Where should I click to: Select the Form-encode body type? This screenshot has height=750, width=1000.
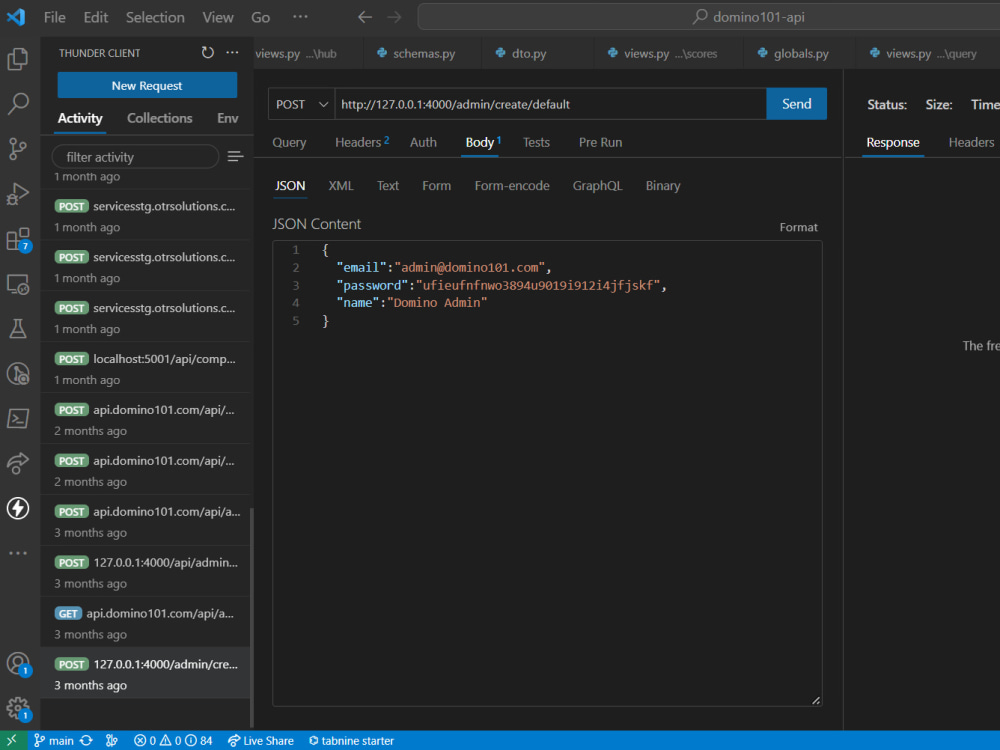(x=512, y=186)
